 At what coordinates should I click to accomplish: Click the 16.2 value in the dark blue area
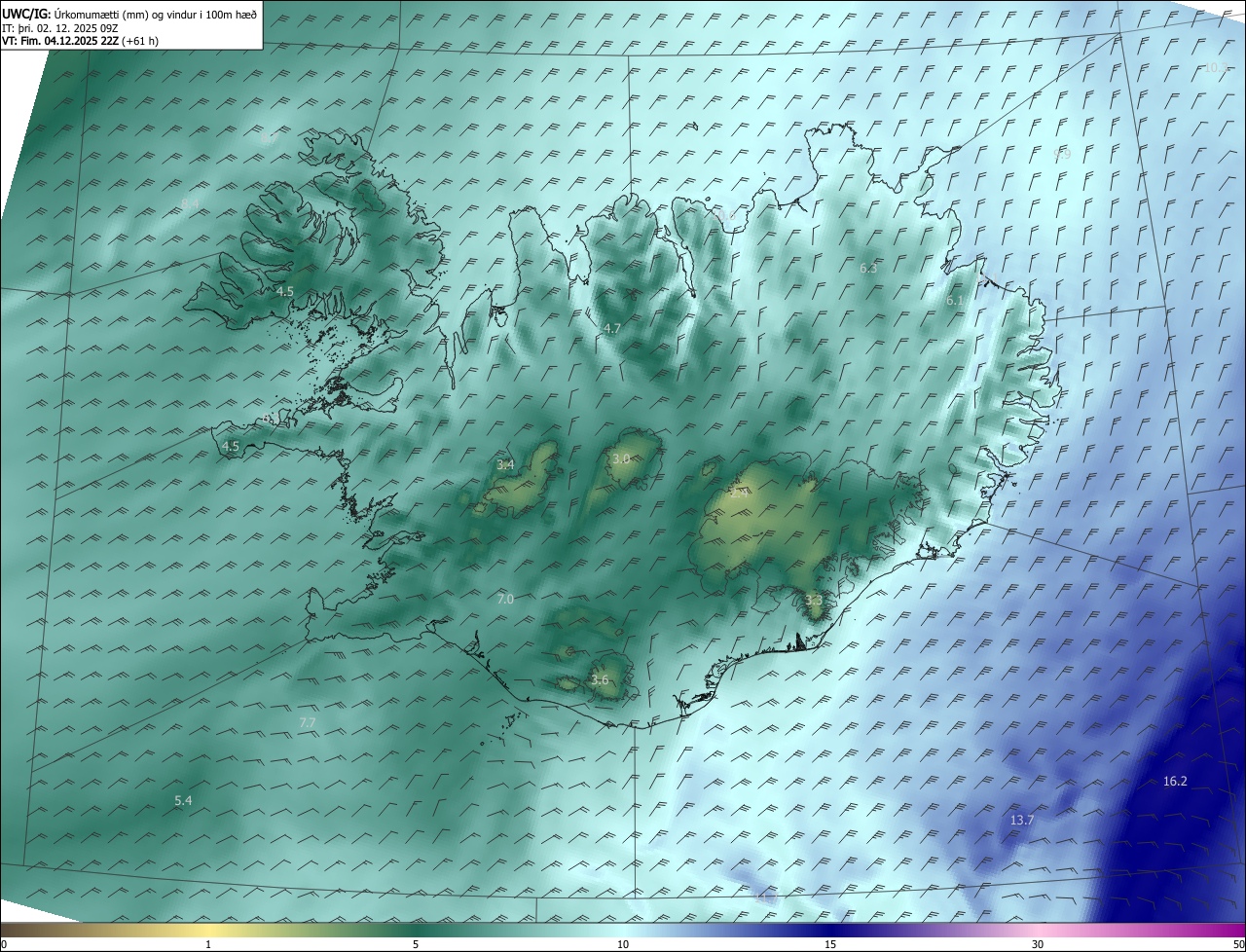1175,781
